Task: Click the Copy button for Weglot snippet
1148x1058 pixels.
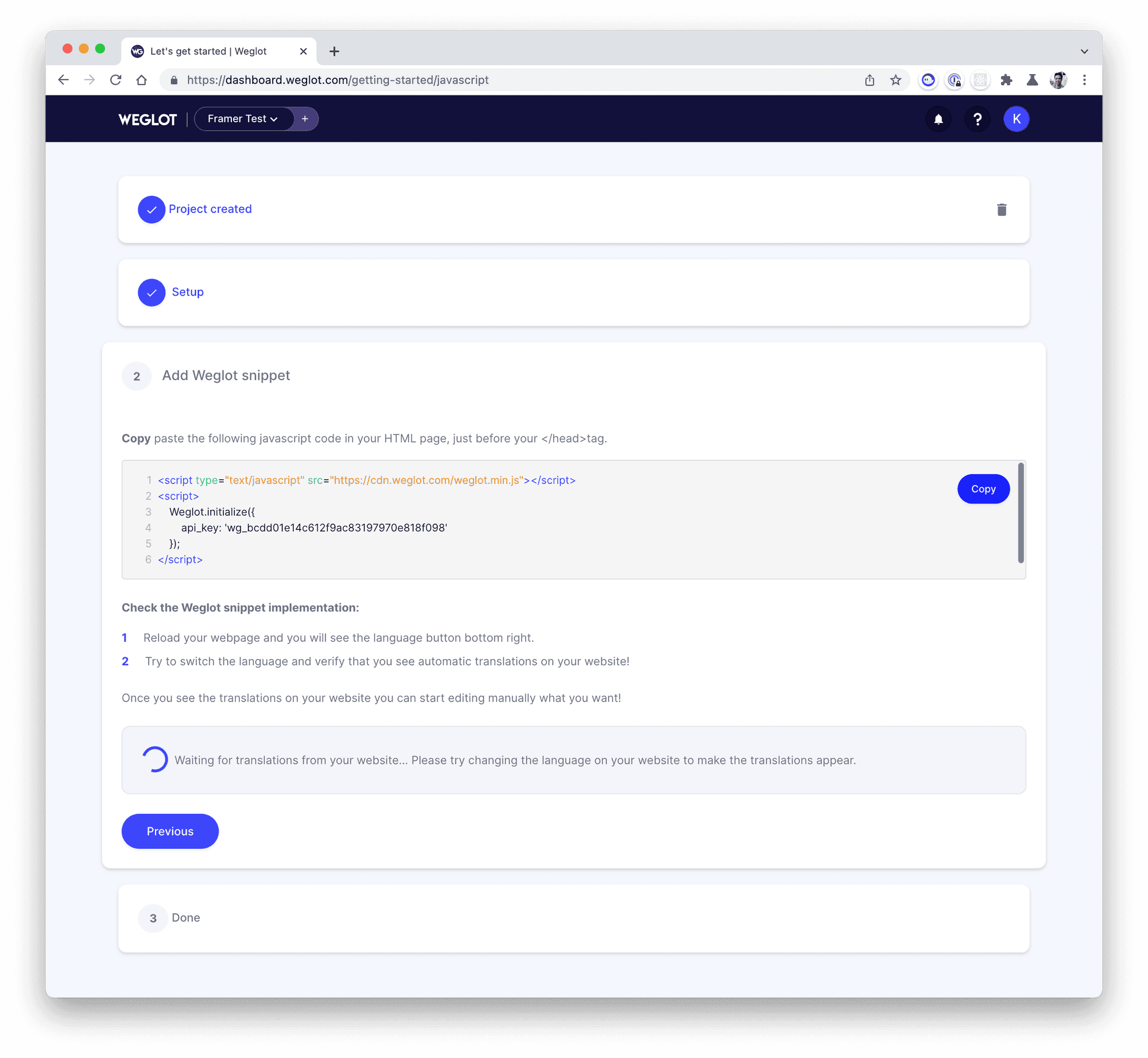Action: pos(983,489)
